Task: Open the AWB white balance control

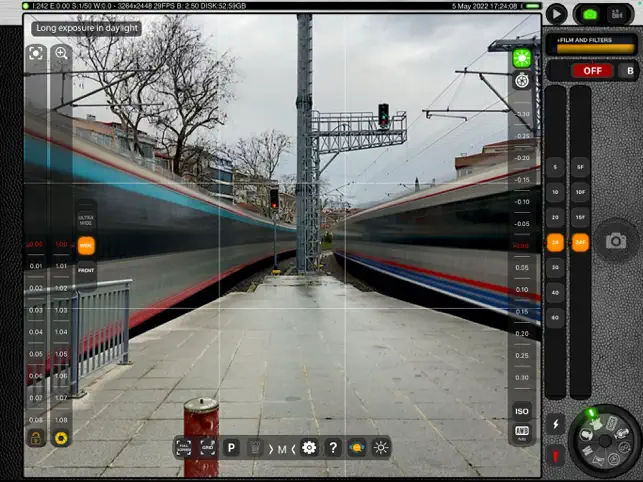Action: click(522, 433)
